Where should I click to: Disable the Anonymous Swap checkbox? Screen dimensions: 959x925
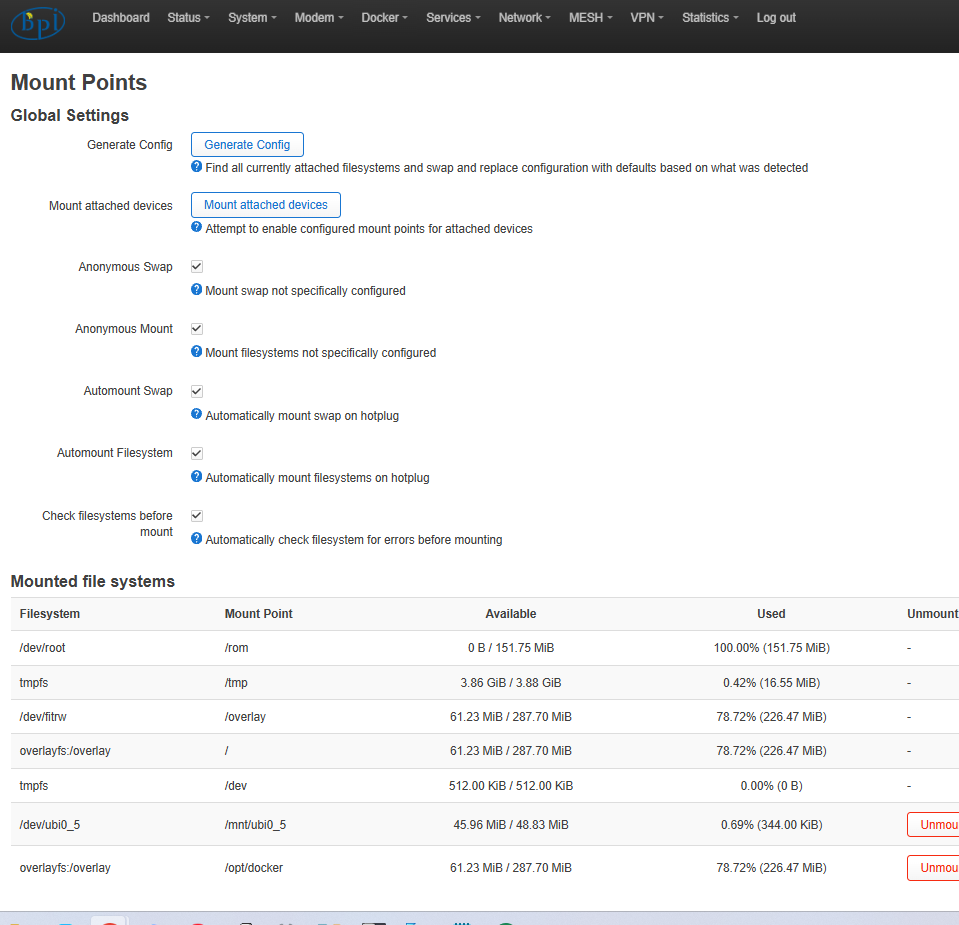[197, 267]
